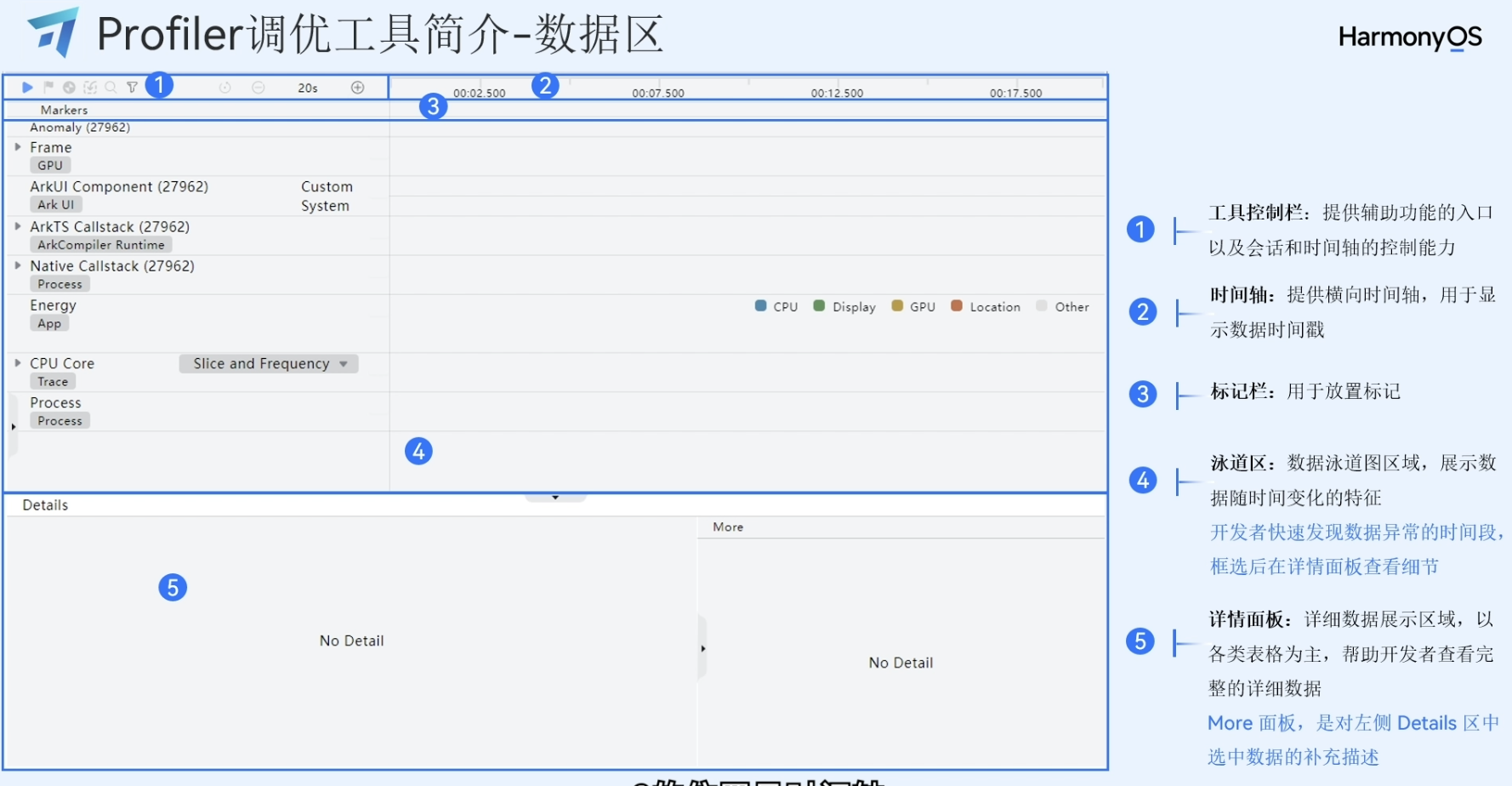Expand the CPU Core lane
The height and width of the screenshot is (786, 1512).
coord(18,362)
